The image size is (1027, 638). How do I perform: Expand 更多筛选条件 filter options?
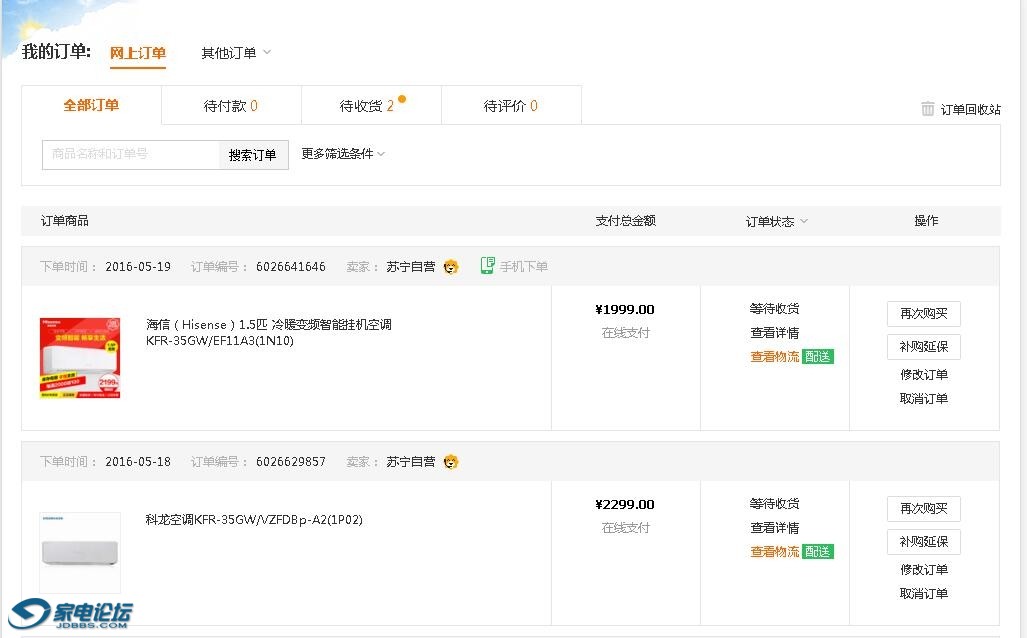(342, 154)
